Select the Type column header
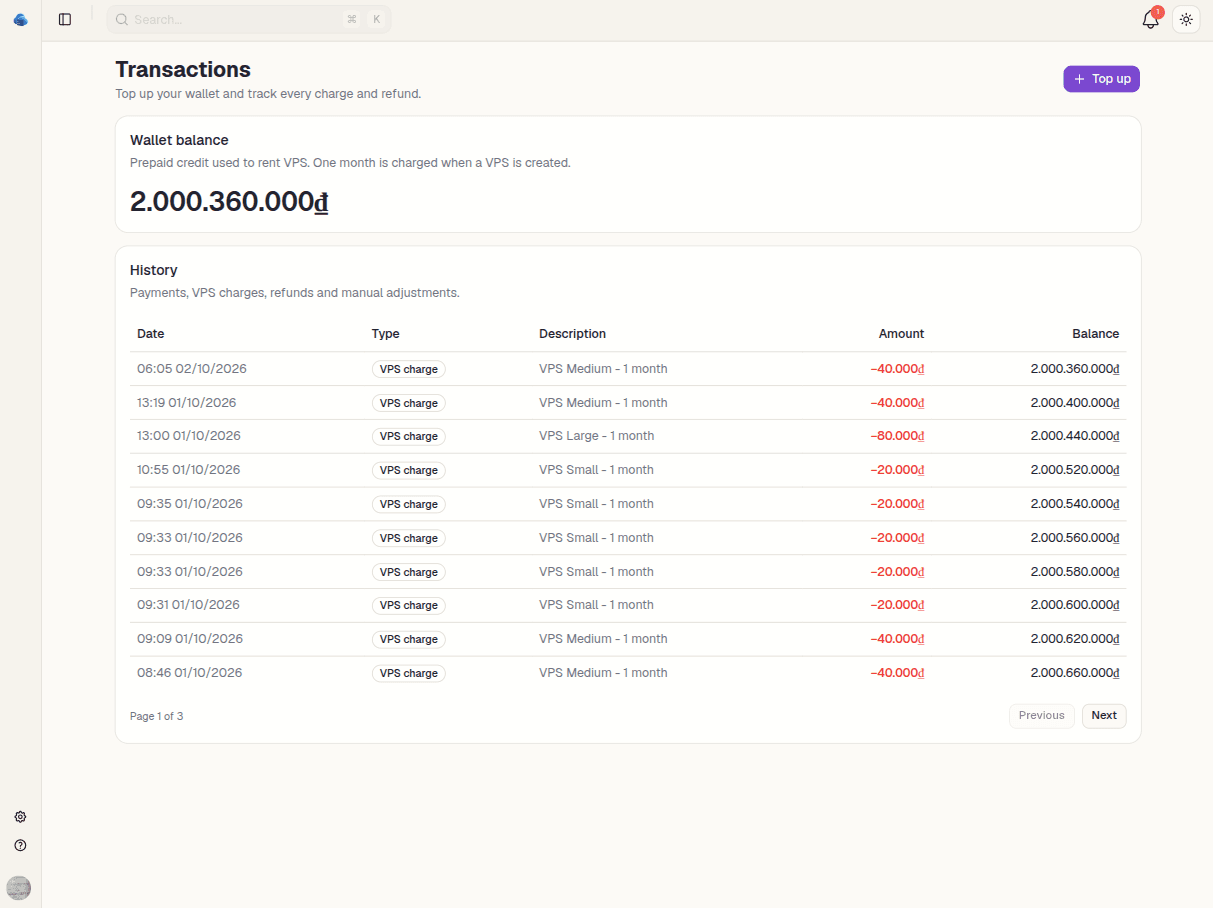This screenshot has height=908, width=1213. coord(385,334)
